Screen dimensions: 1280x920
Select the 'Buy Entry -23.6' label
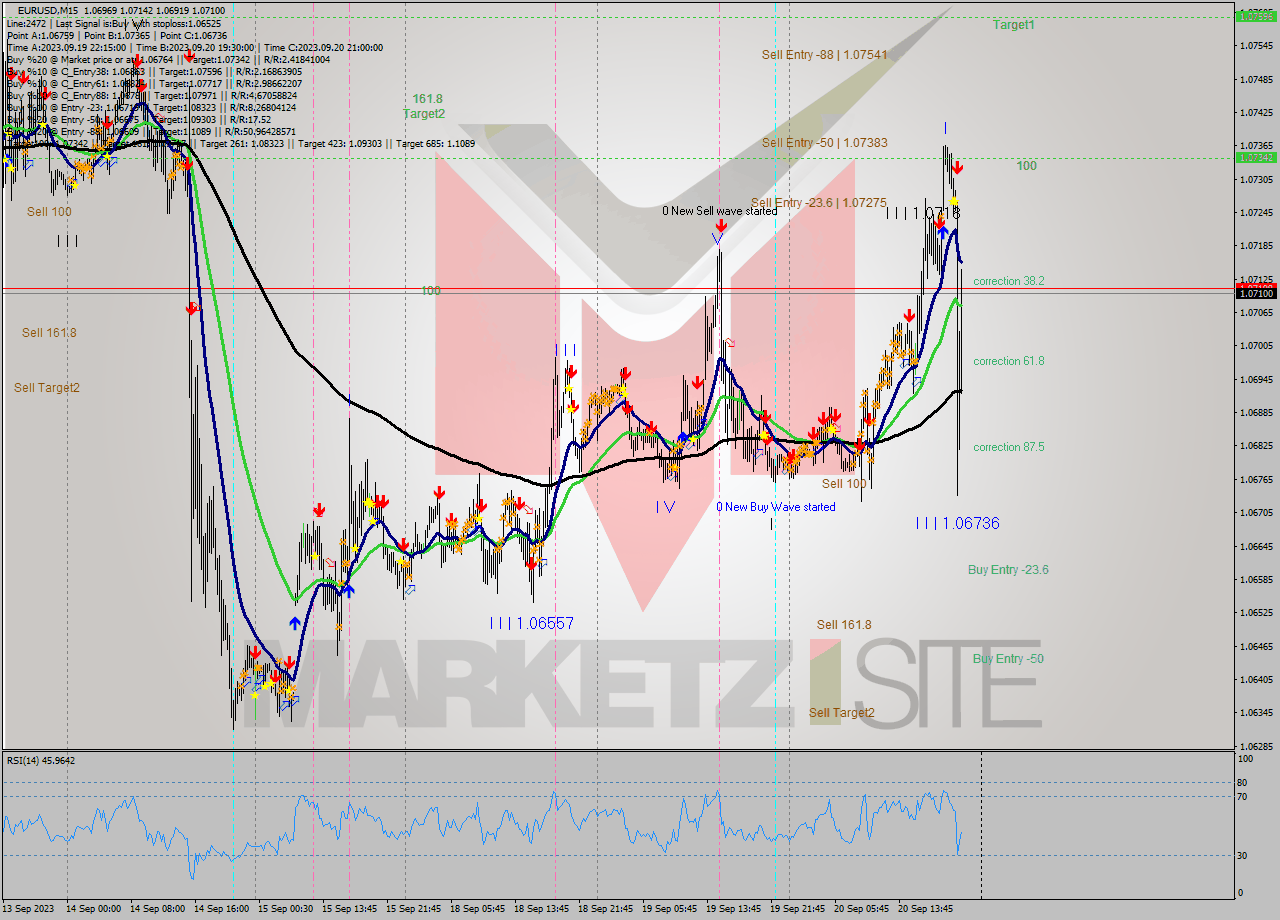[x=1008, y=570]
